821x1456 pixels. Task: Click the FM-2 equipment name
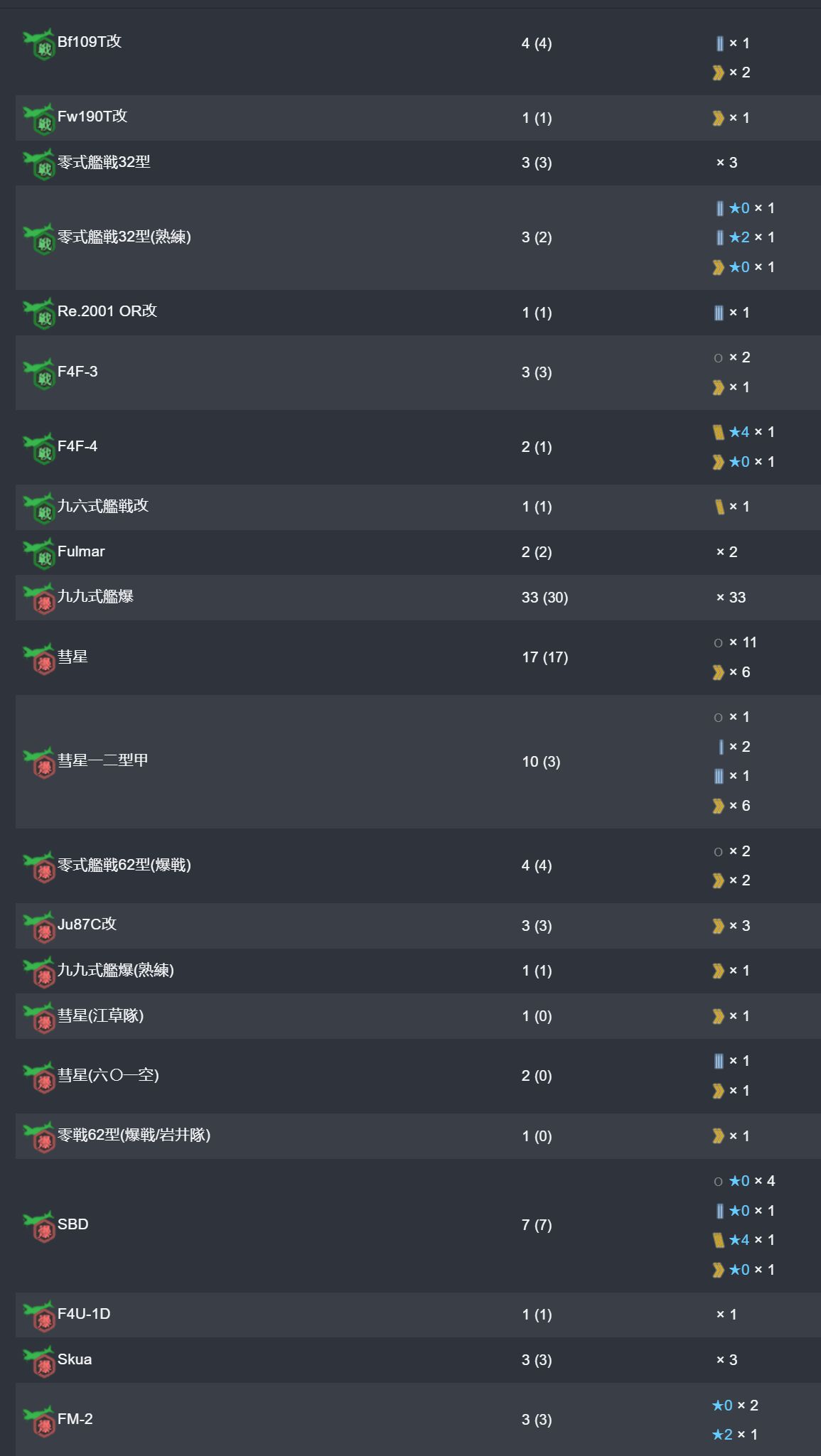(x=75, y=1419)
